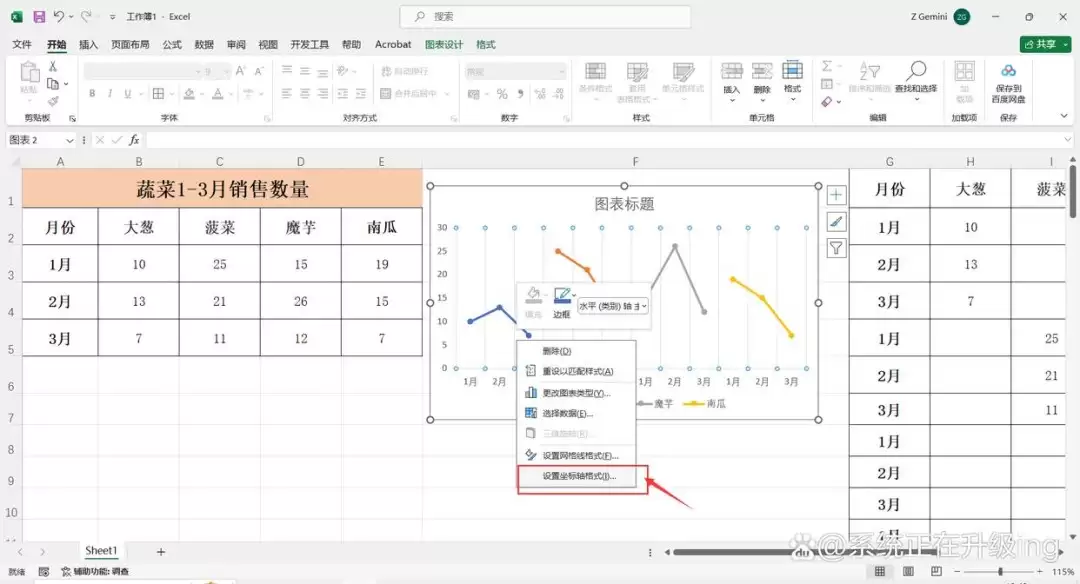Click the macro record icon in status bar
This screenshot has width=1080, height=584.
(44, 572)
